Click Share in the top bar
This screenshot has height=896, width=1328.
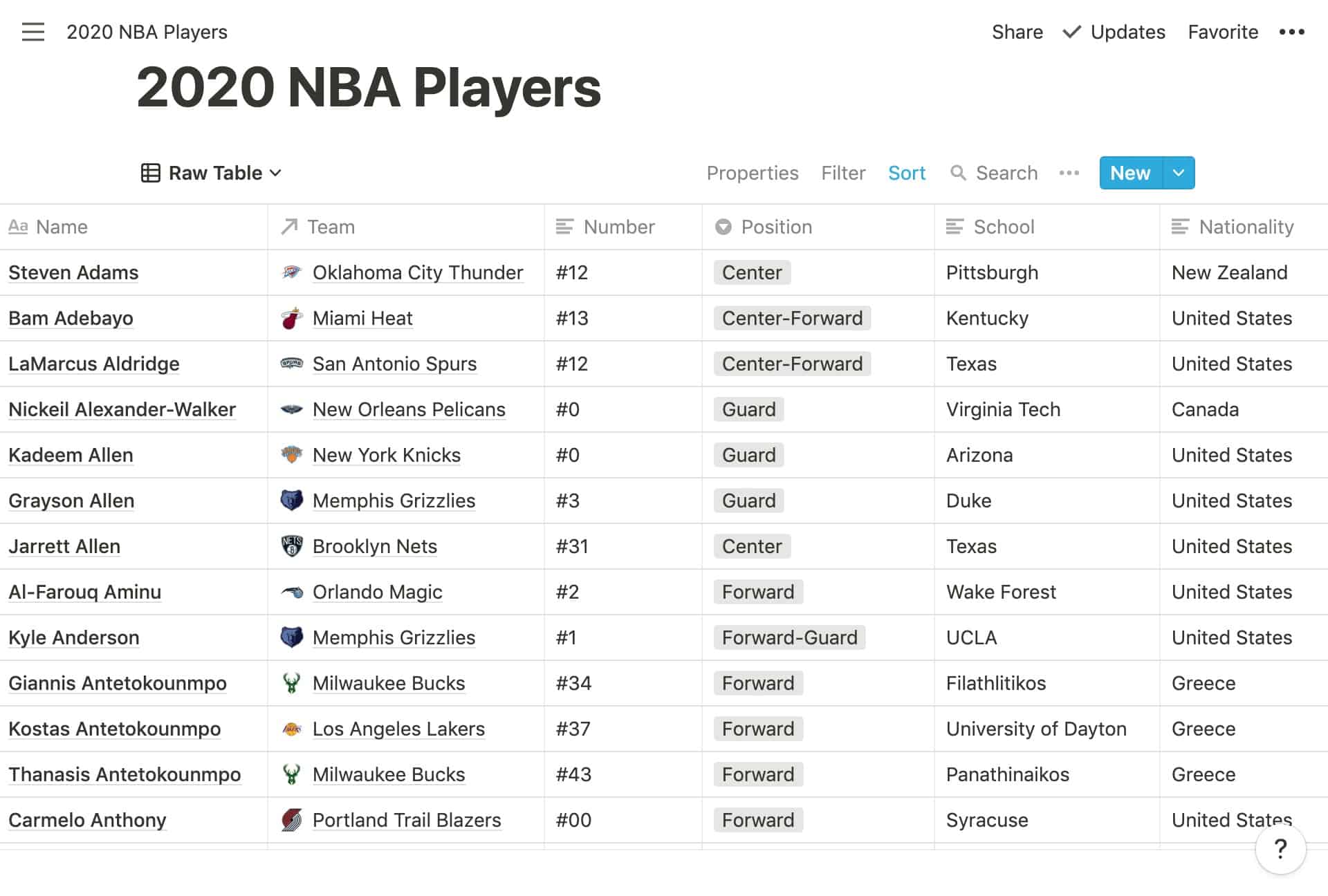coord(1017,32)
